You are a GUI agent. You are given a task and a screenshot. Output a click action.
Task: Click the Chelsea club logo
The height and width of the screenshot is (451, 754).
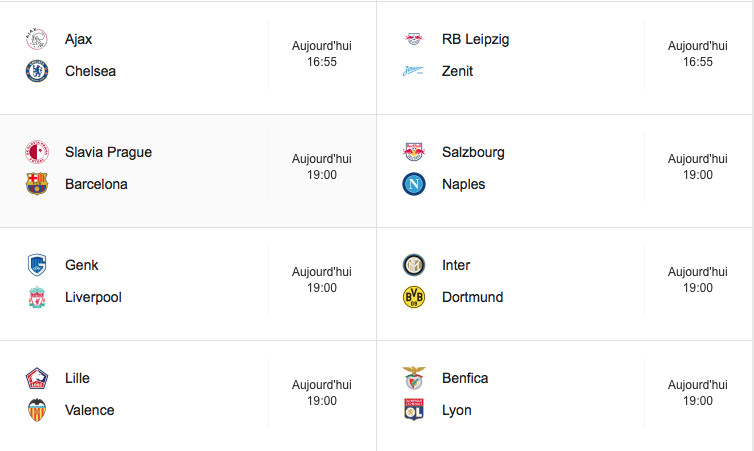tap(36, 71)
